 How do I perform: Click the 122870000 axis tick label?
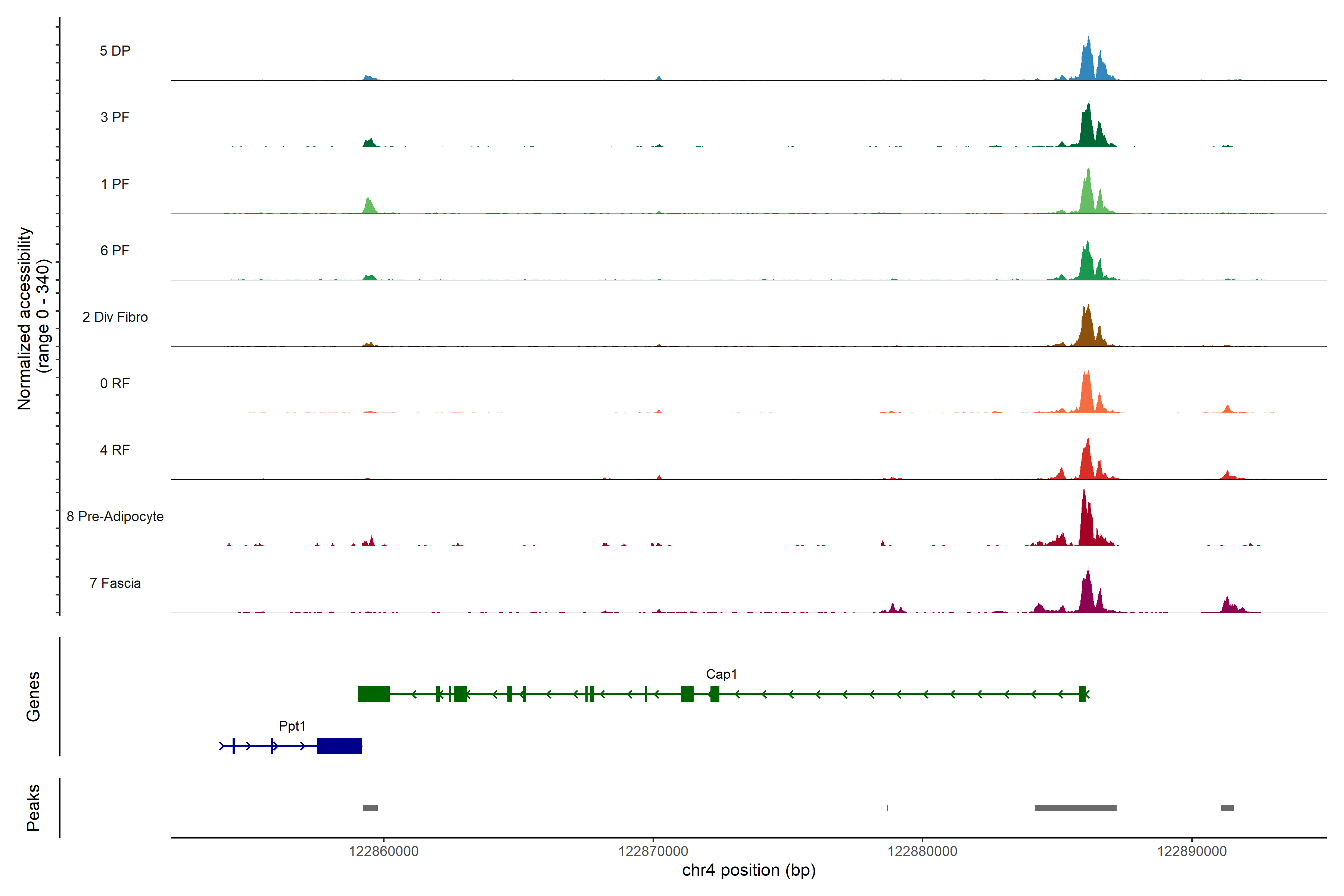click(x=653, y=852)
